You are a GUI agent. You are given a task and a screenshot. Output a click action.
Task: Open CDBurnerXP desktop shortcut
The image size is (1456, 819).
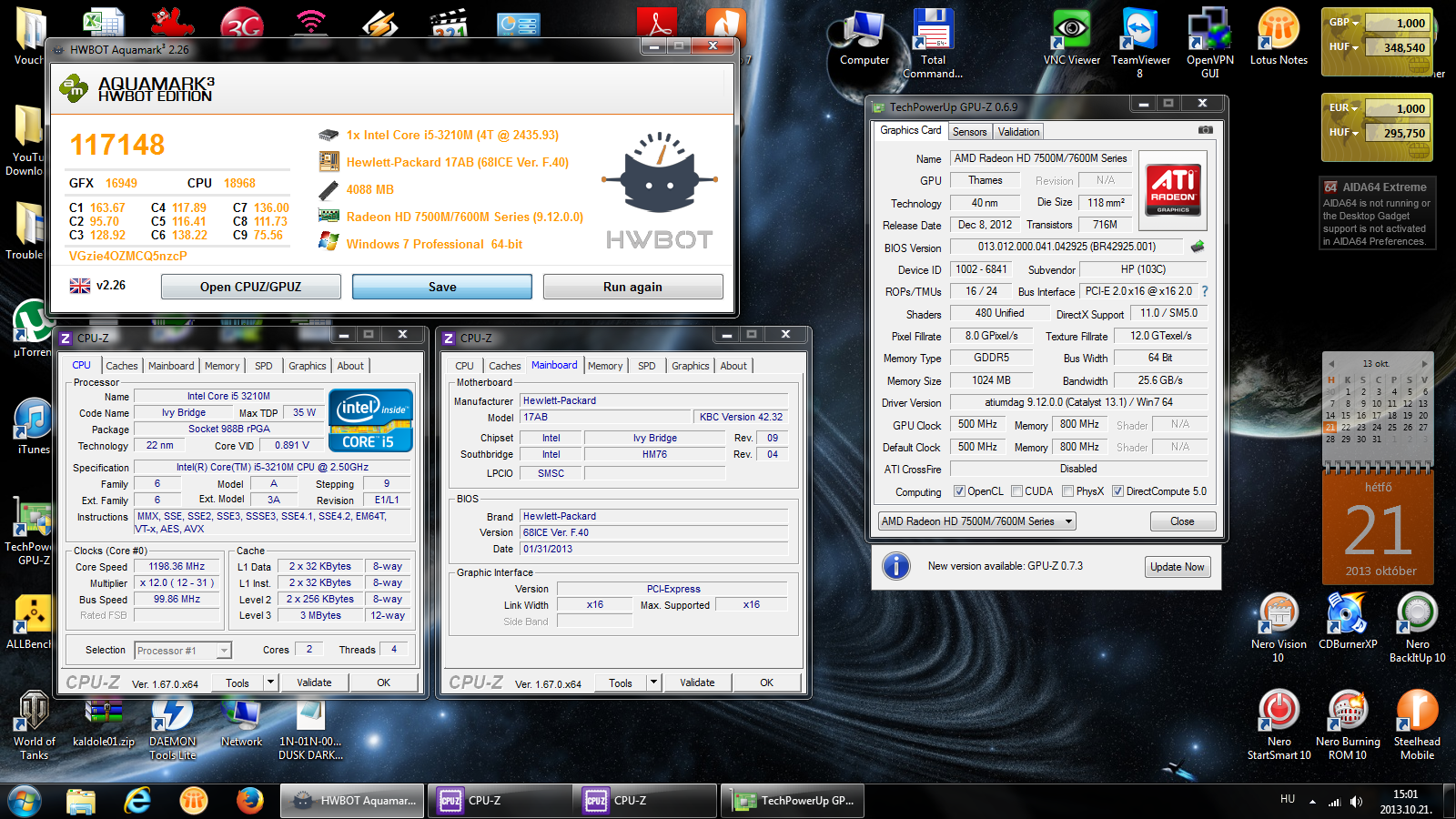click(1348, 622)
